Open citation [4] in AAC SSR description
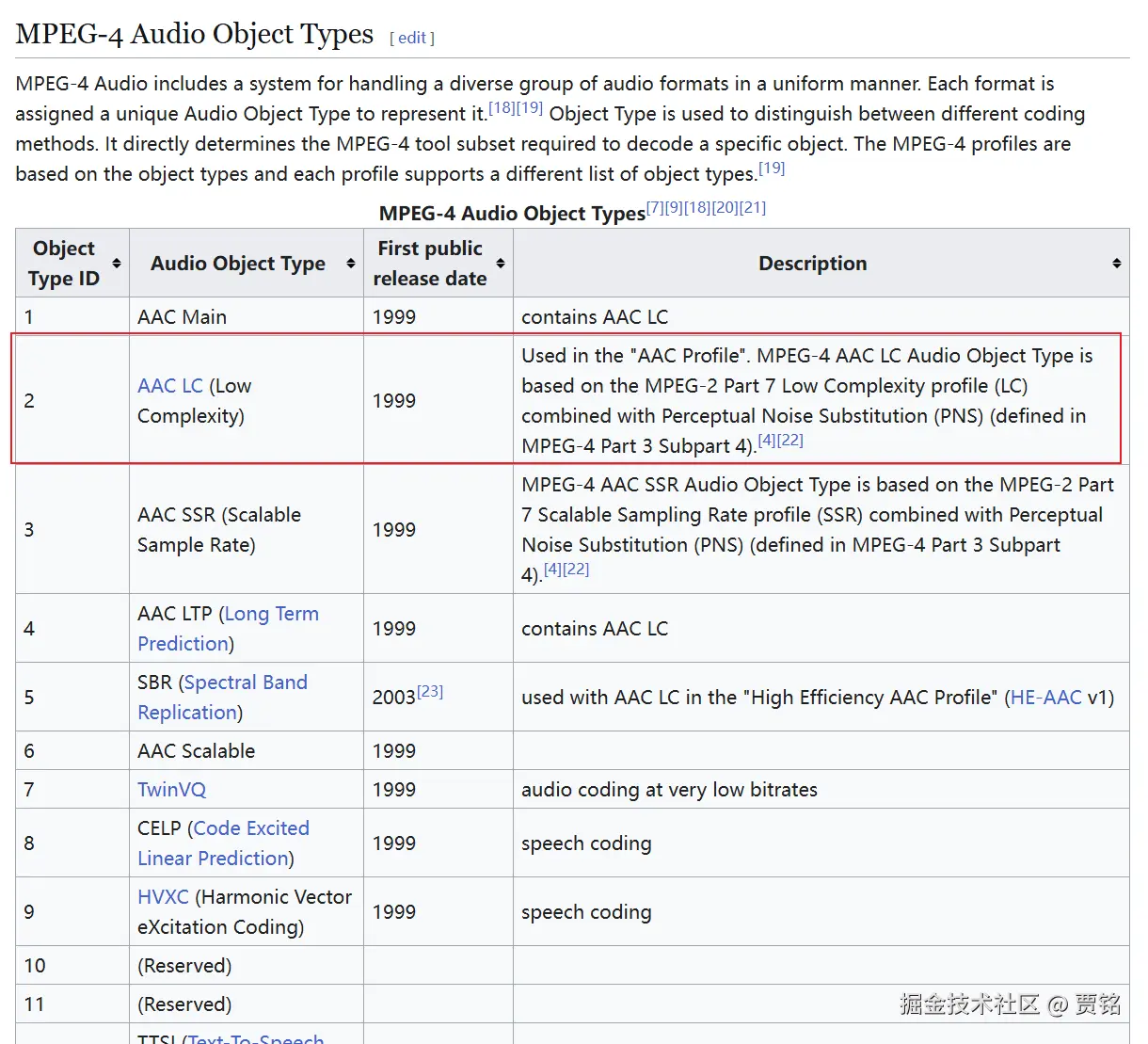1148x1044 pixels. coord(552,569)
